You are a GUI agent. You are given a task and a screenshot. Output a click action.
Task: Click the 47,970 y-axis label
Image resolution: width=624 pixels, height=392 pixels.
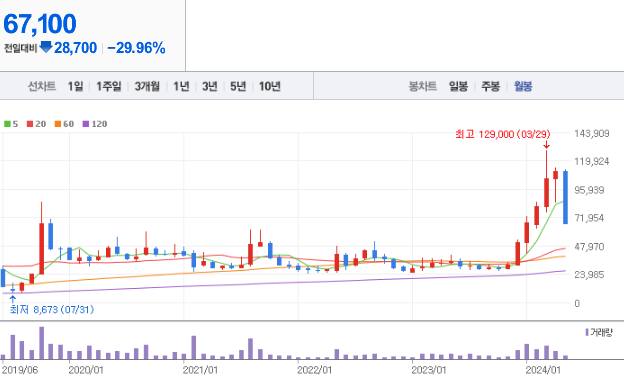coord(589,246)
